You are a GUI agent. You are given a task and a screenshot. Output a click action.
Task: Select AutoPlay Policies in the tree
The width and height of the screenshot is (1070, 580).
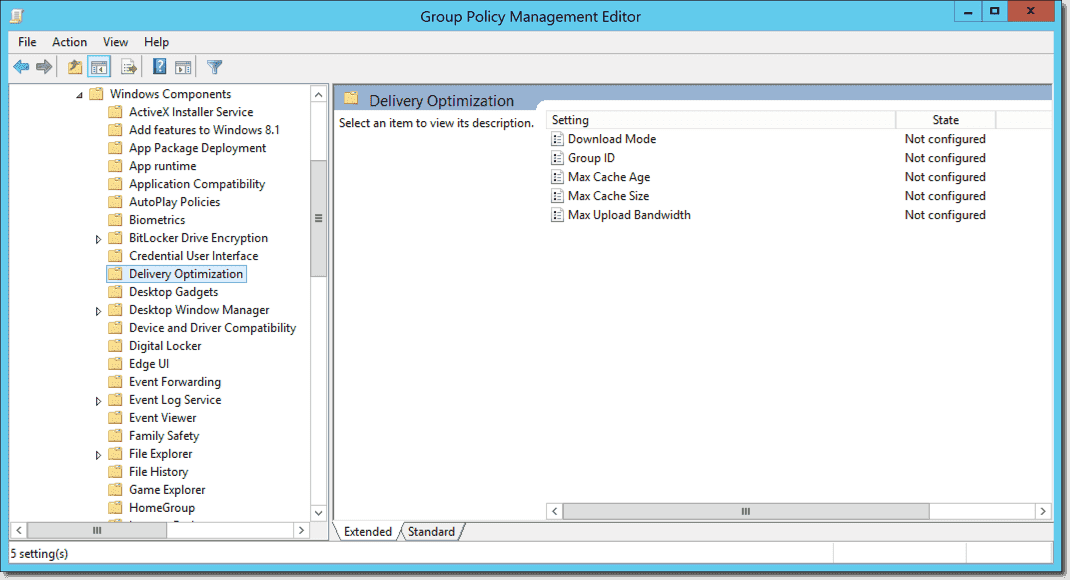click(x=175, y=202)
